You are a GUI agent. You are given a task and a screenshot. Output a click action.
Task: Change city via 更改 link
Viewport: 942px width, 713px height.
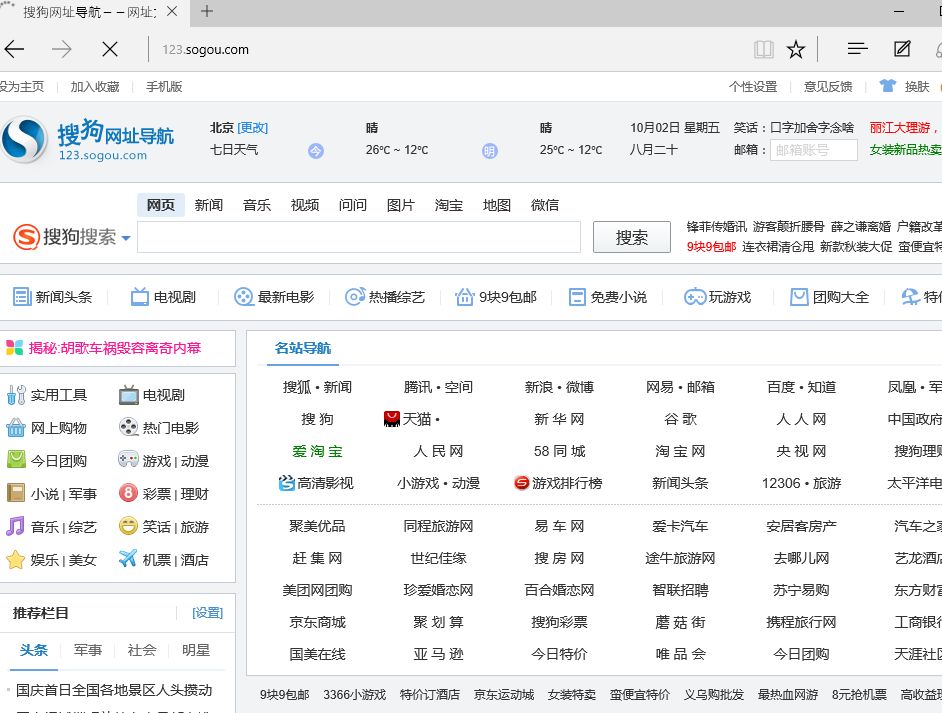[x=253, y=128]
